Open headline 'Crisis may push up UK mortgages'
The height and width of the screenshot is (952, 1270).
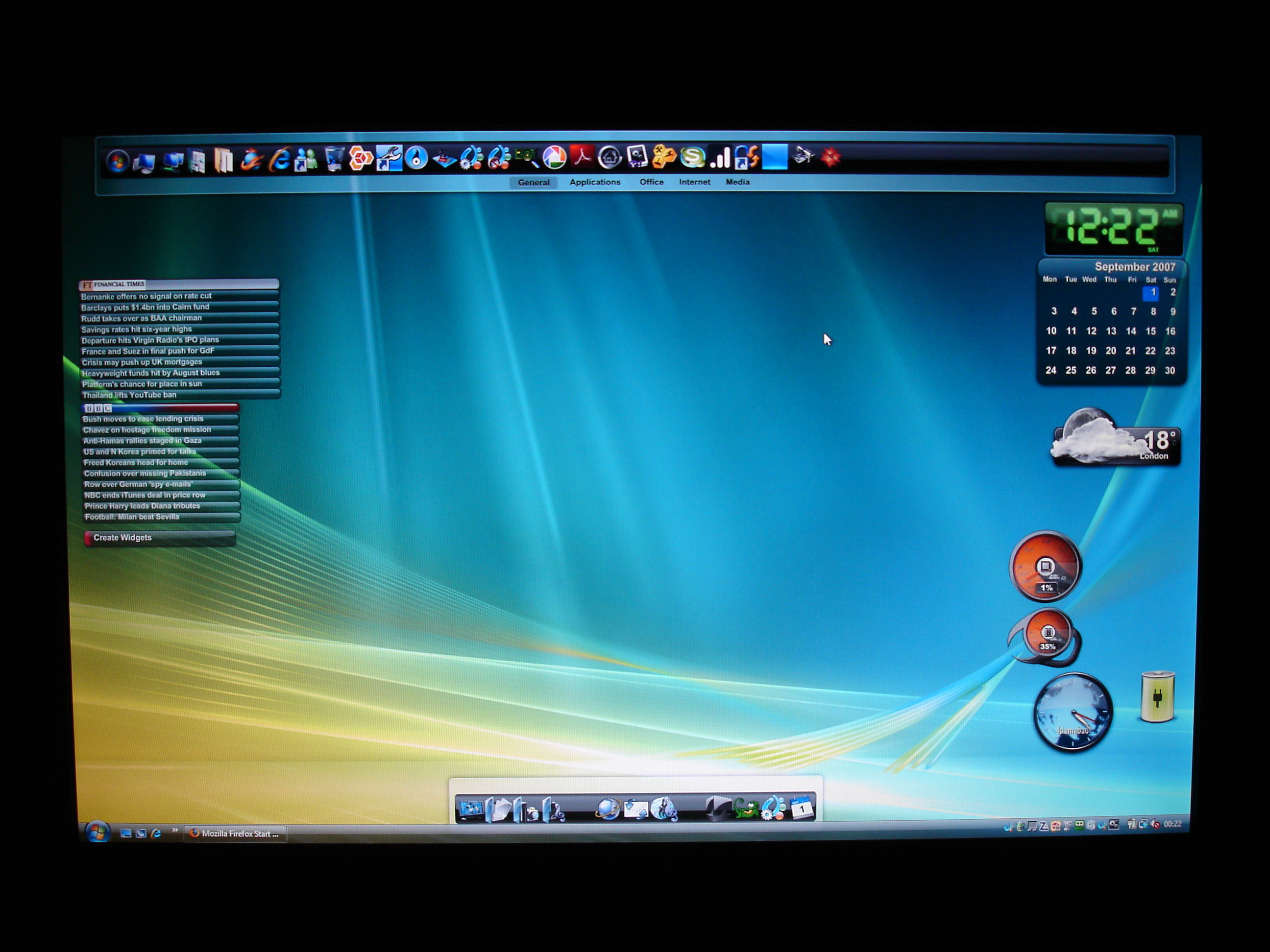click(180, 362)
